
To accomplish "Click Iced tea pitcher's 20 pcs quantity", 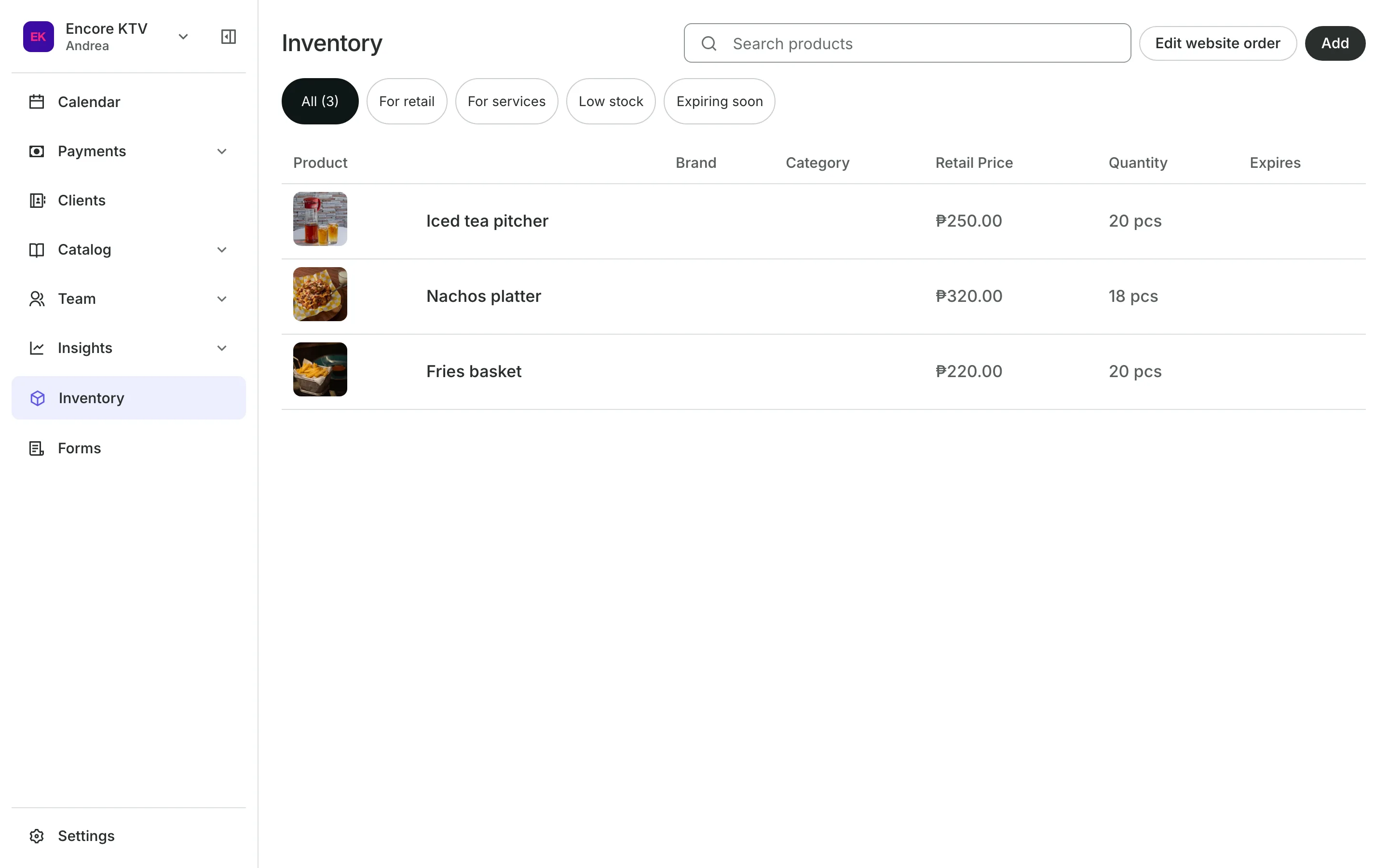I will (x=1135, y=221).
